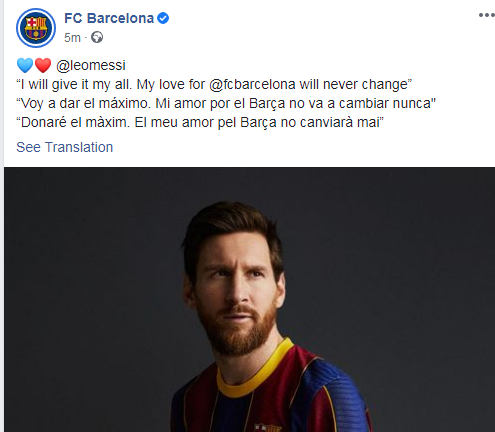Click the gray page margin strip
495x432 pixels.
pos(2,216)
